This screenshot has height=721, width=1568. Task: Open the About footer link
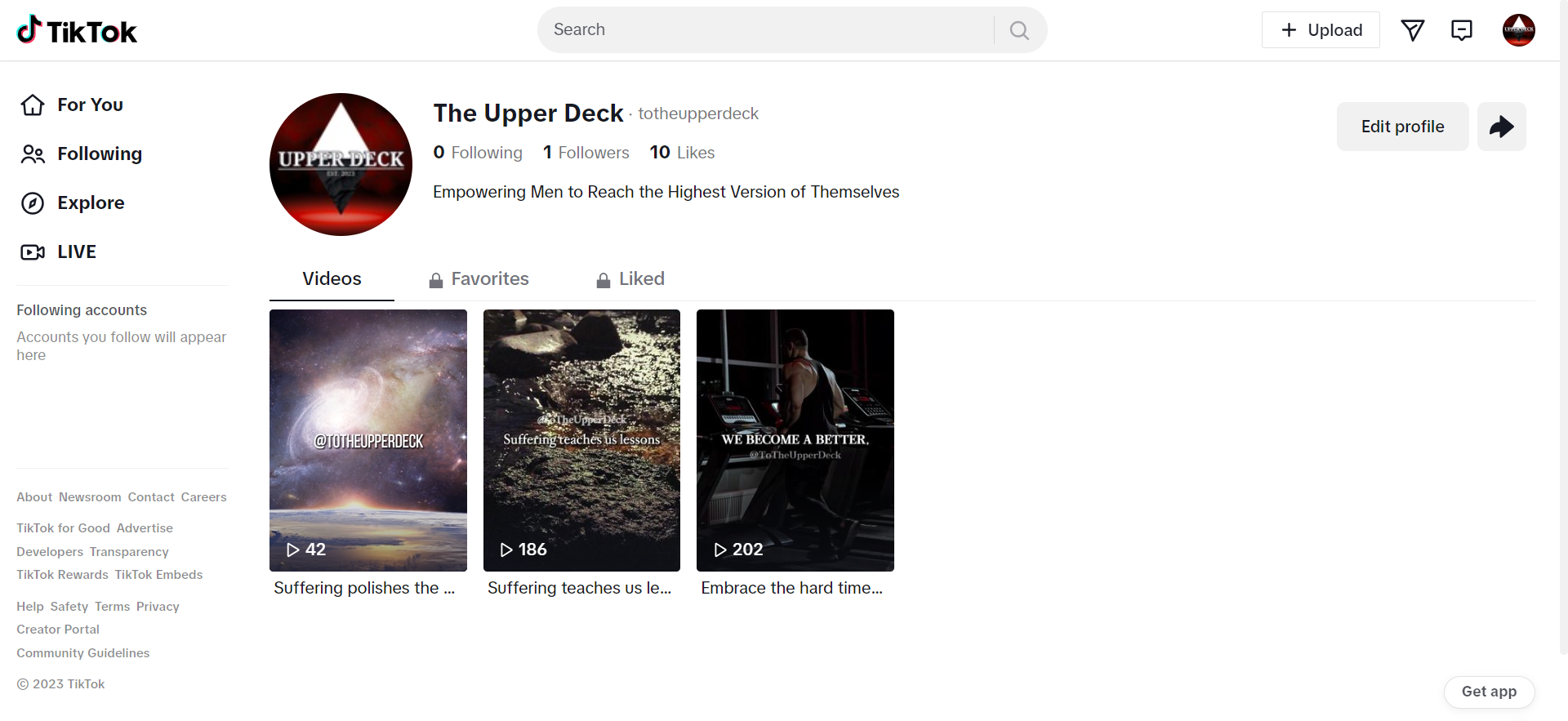[34, 497]
